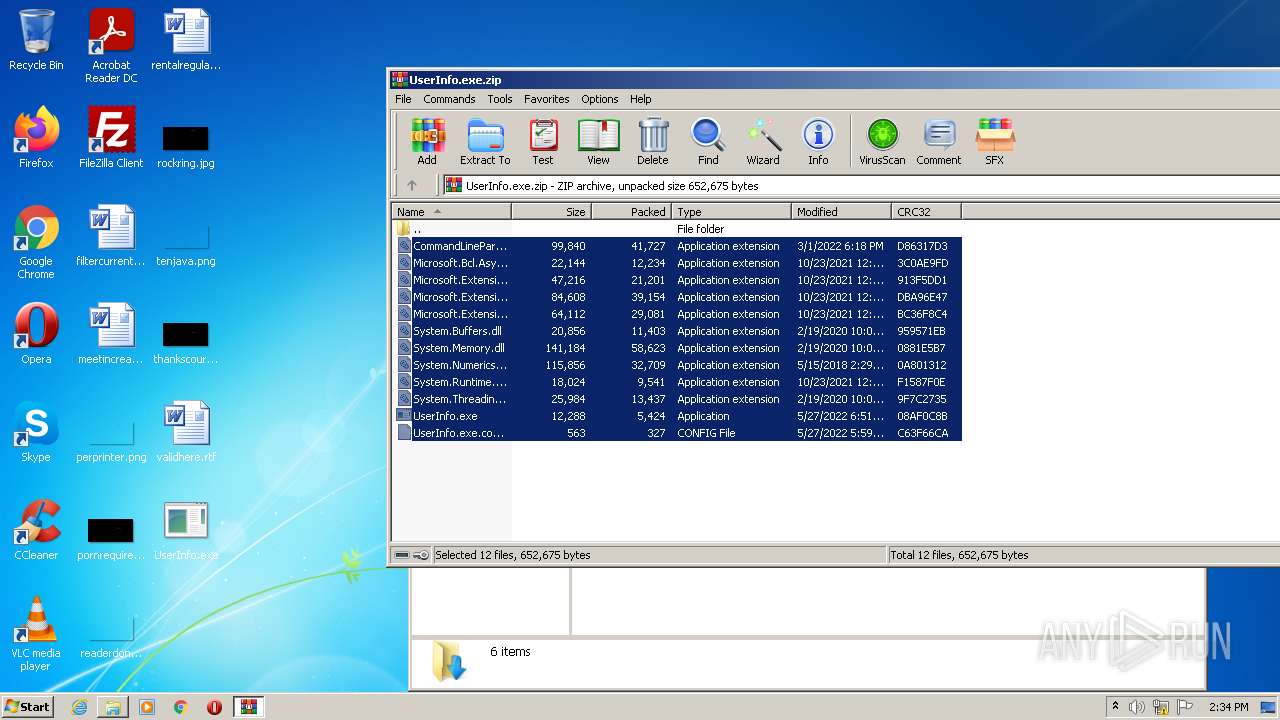Click the Delete trash can icon
The width and height of the screenshot is (1280, 720).
pos(652,141)
